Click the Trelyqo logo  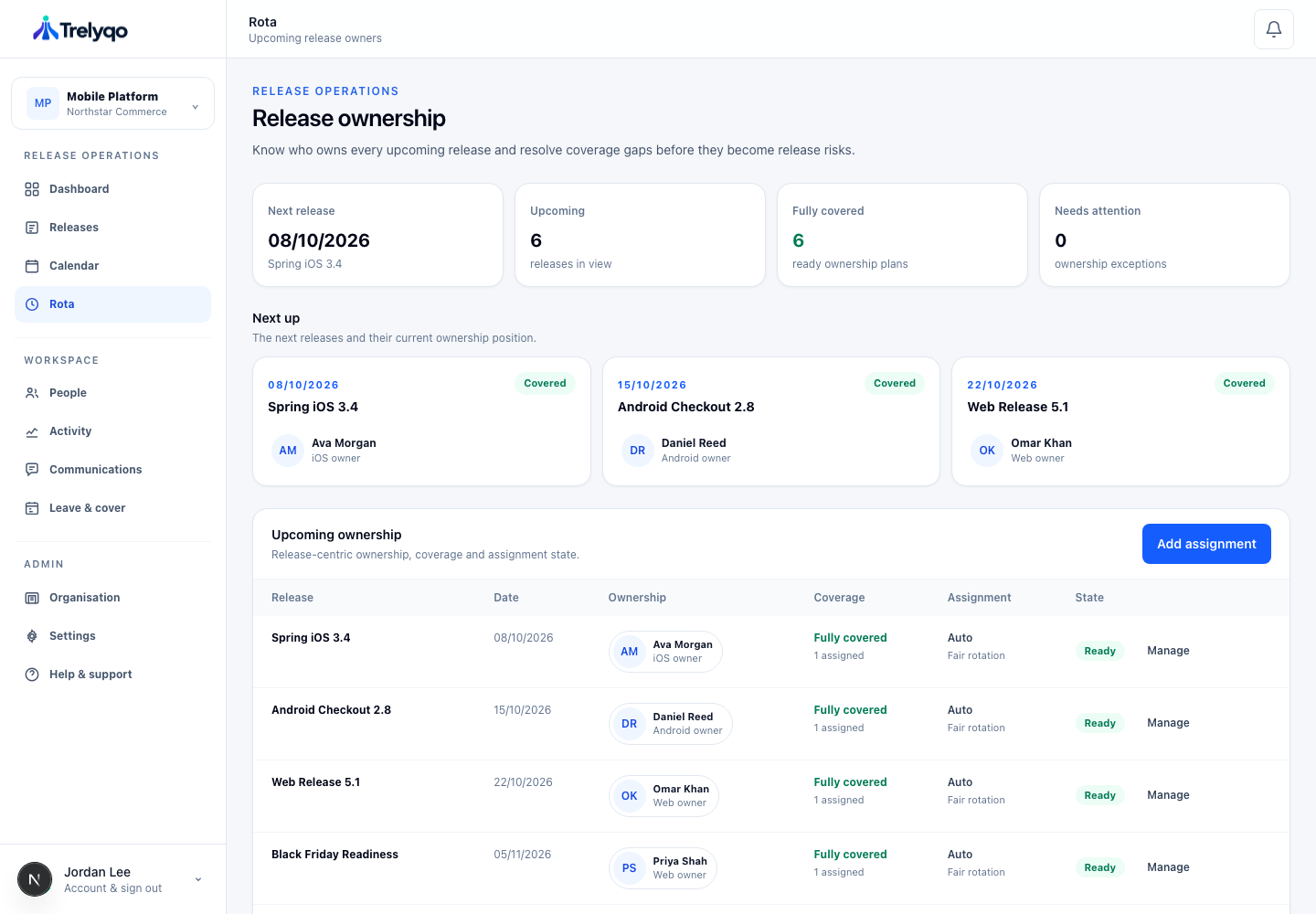80,29
